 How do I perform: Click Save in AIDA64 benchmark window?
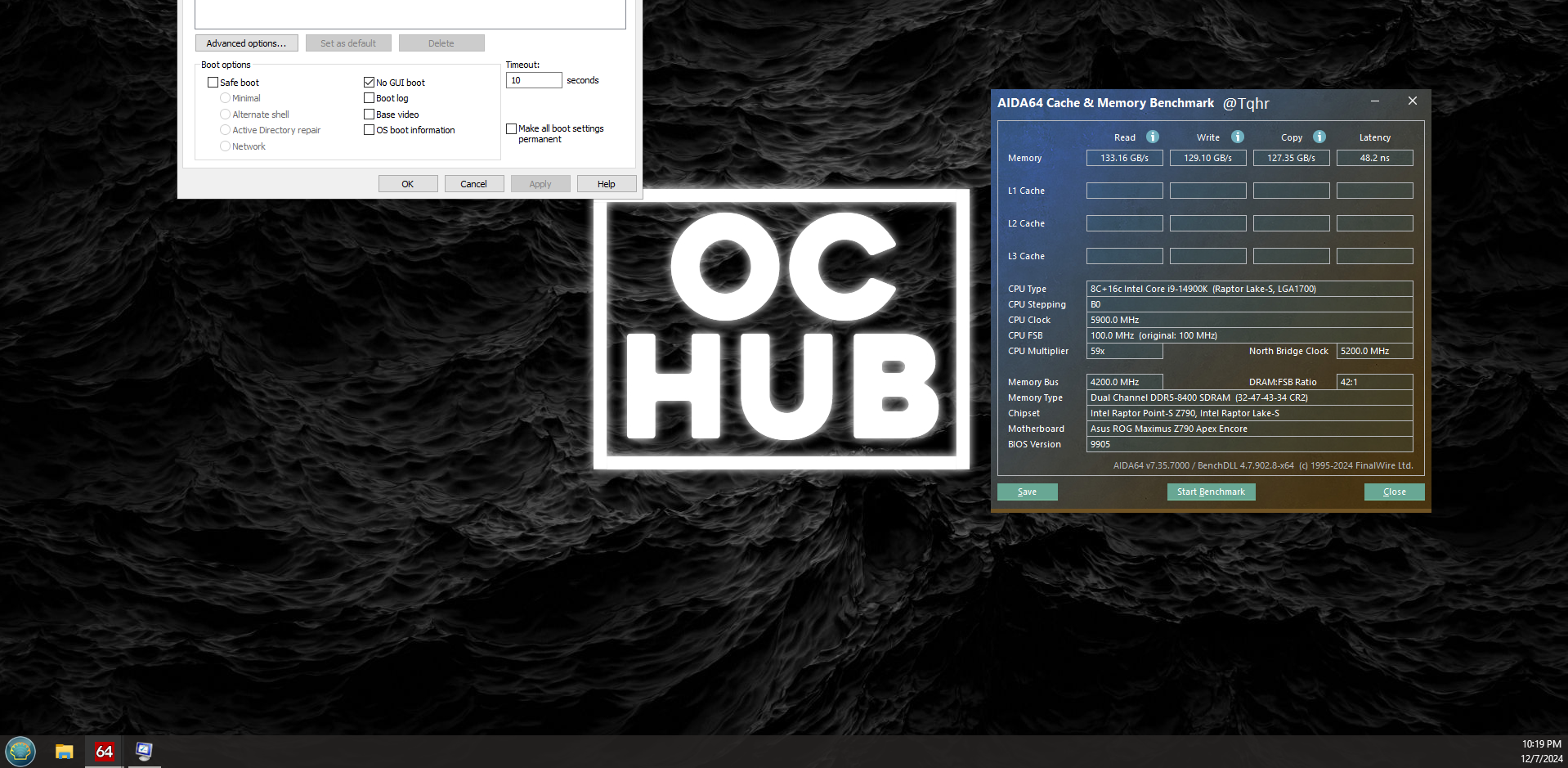[x=1027, y=492]
